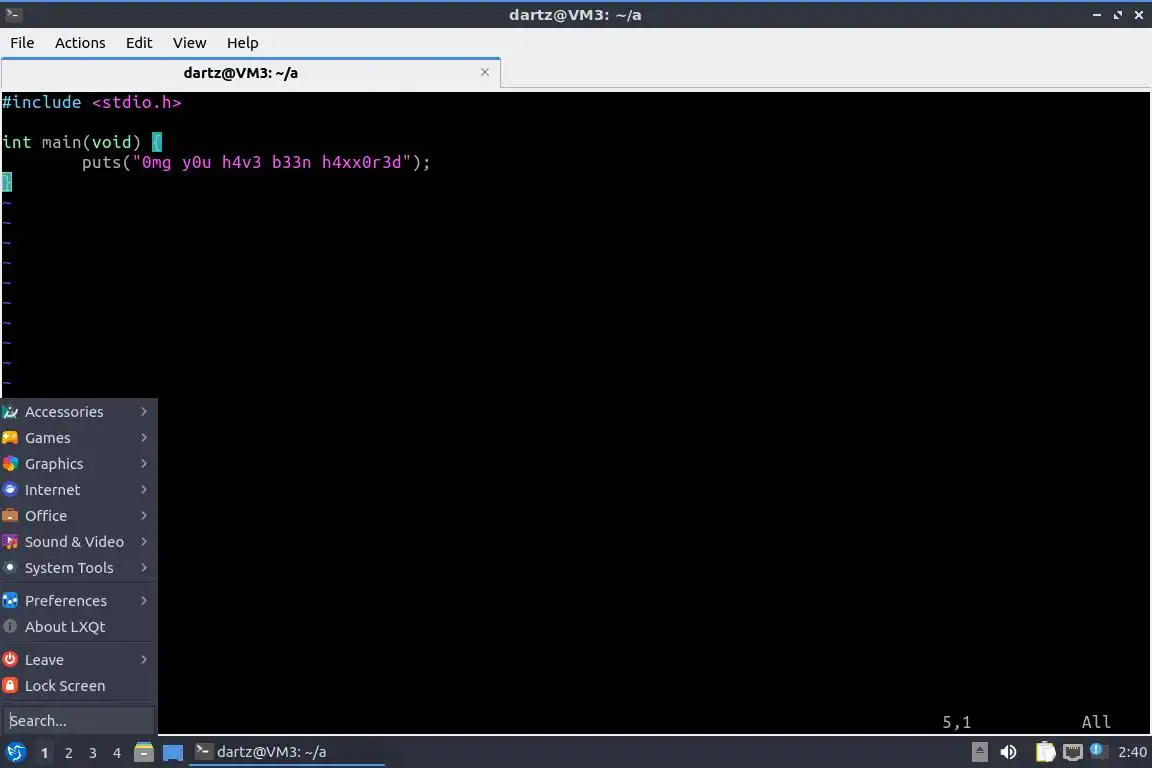Expand System Tools chevron arrow
The height and width of the screenshot is (768, 1152).
pos(144,567)
